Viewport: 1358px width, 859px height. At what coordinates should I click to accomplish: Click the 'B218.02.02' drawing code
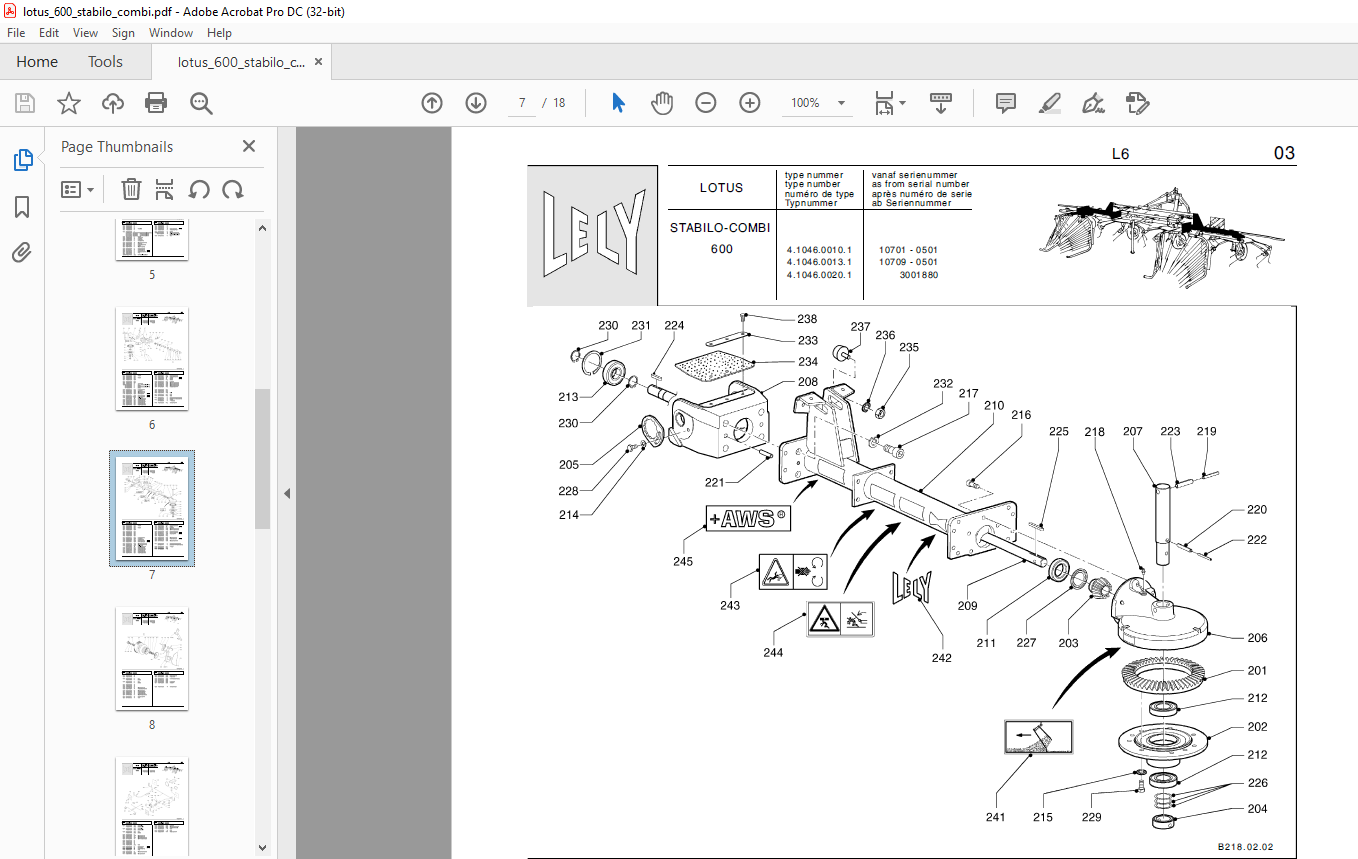tap(1245, 846)
